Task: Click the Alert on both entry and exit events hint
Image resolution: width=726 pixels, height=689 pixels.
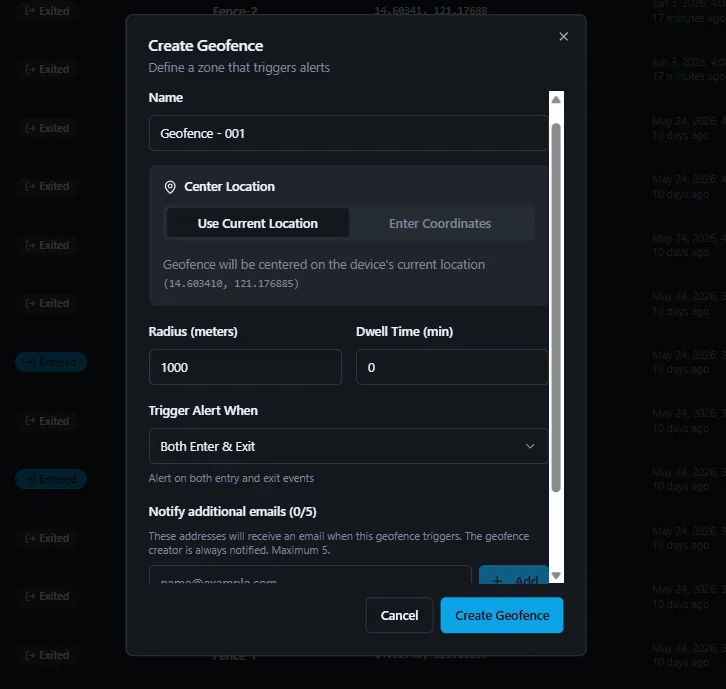Action: (231, 478)
